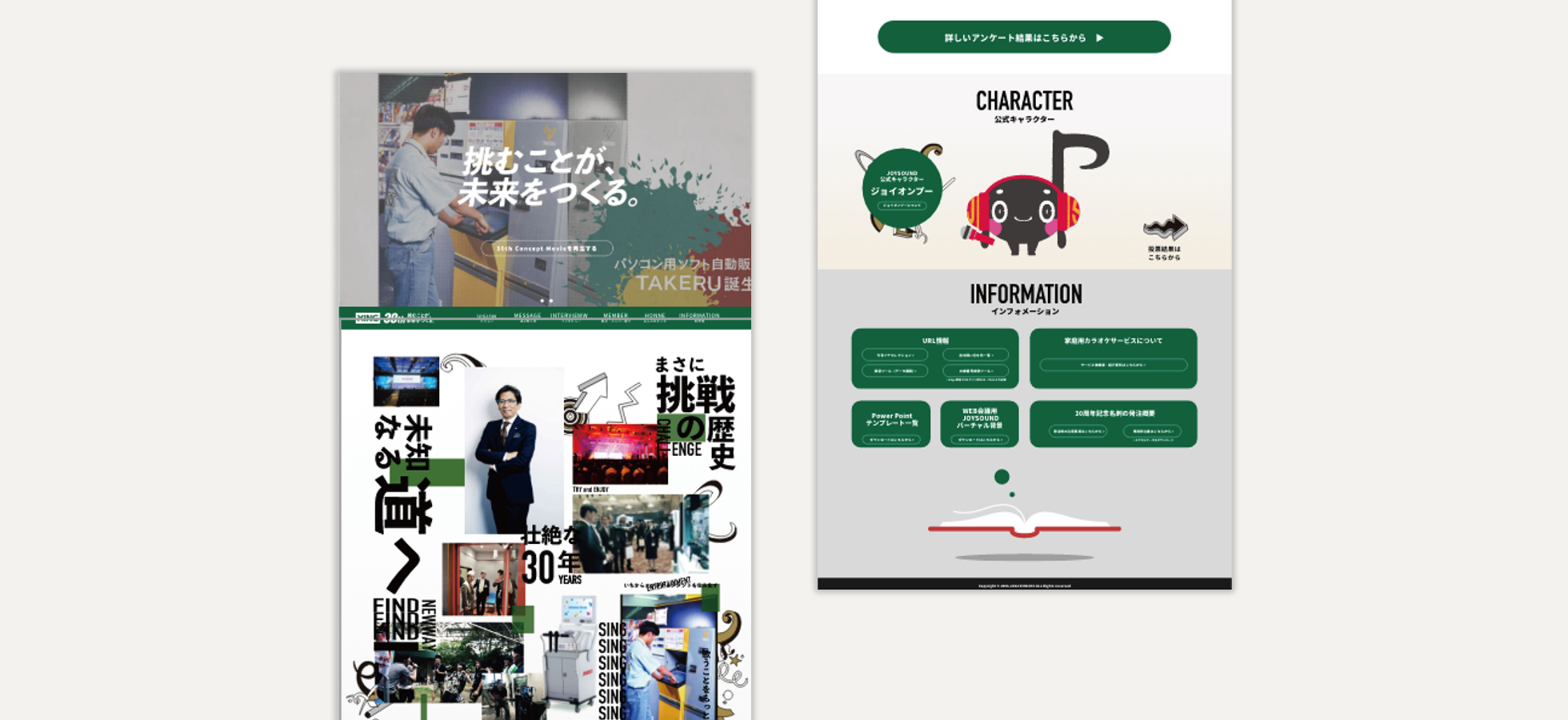1568x720 pixels.
Task: Click the hero headline 挑むことが、未来をつくる。
Action: coord(550,176)
